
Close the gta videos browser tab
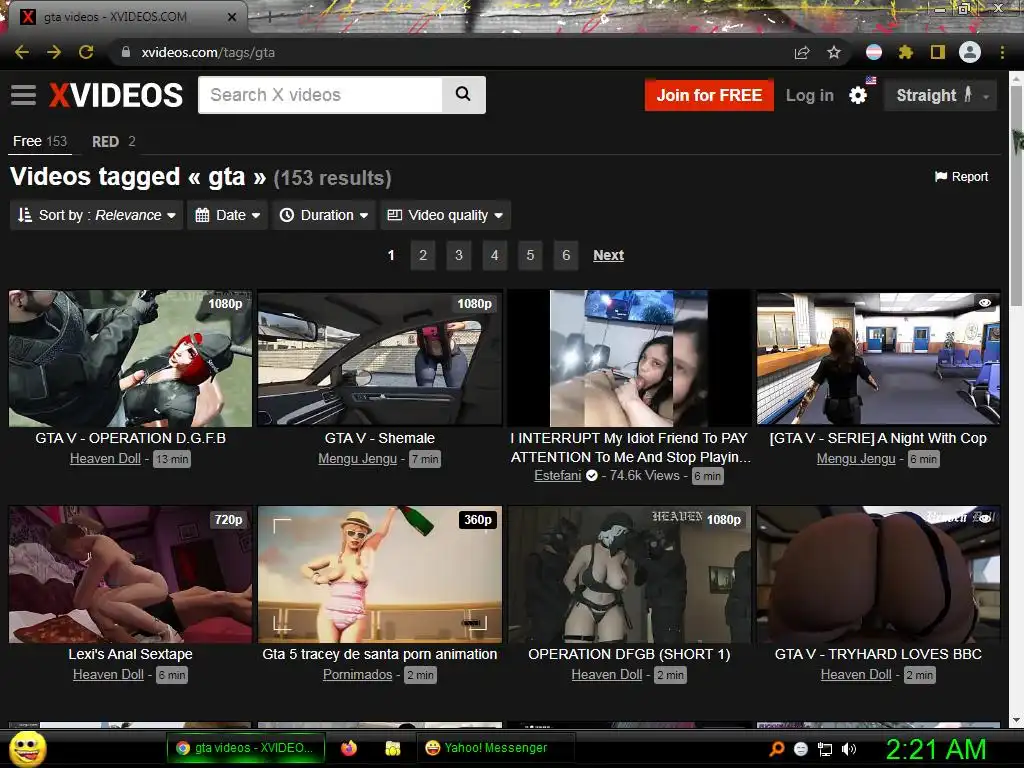(232, 17)
